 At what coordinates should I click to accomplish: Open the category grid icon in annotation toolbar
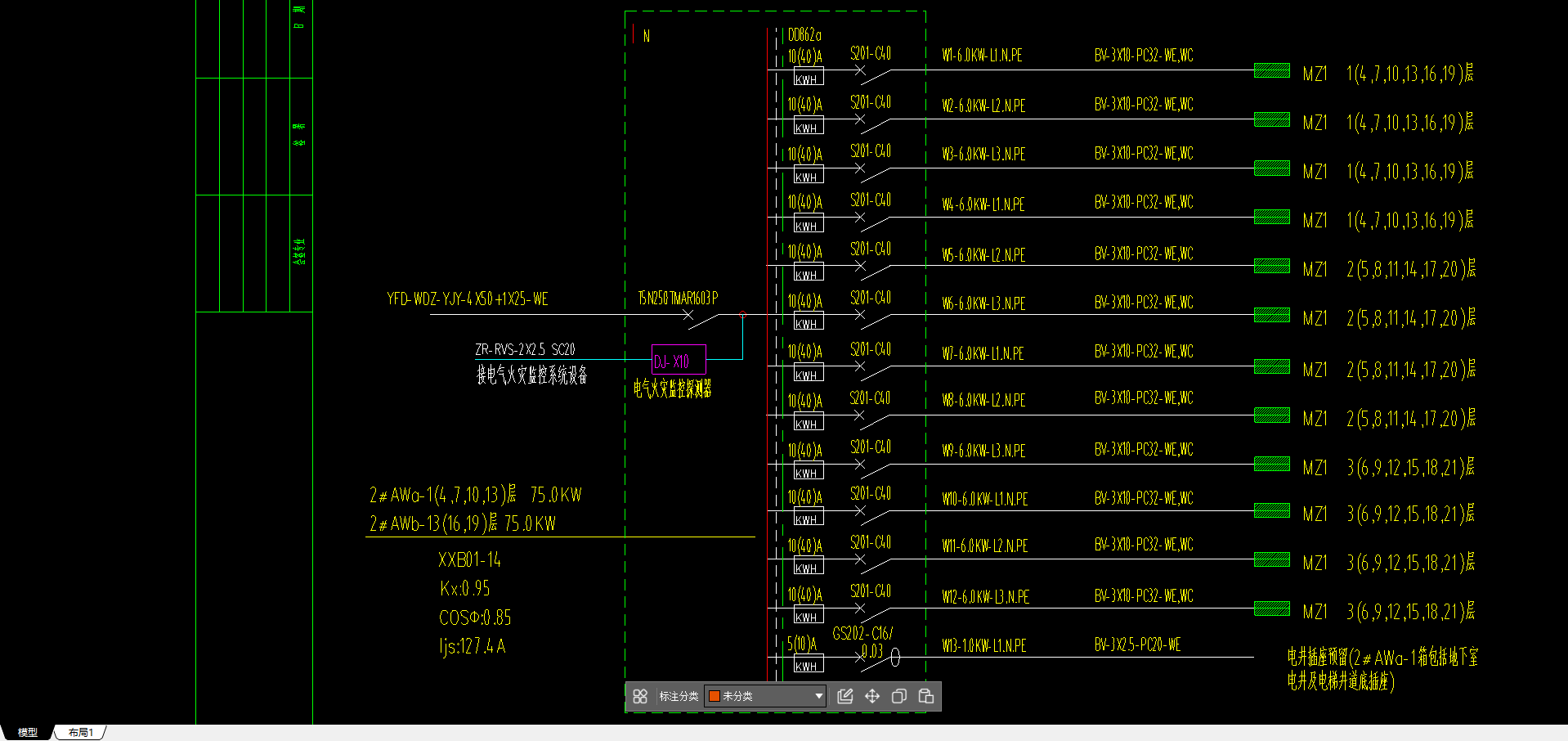click(x=640, y=696)
